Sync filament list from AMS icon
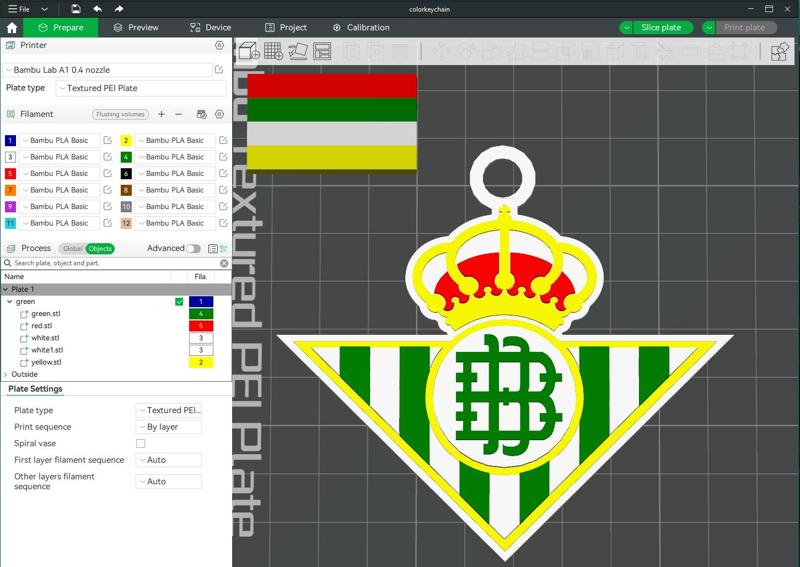 coord(202,114)
